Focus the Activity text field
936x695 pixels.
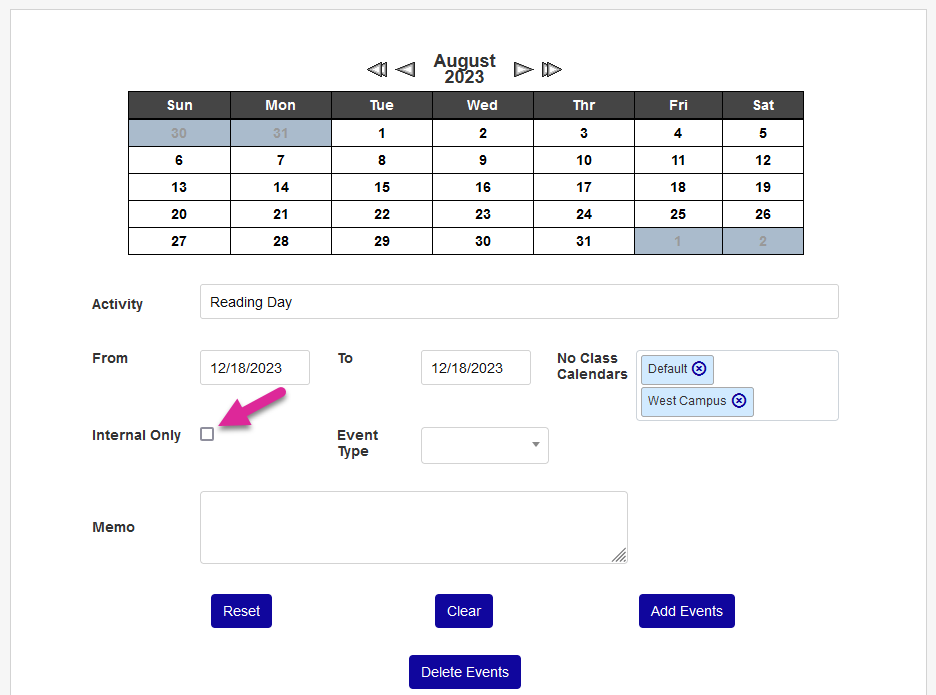[519, 302]
